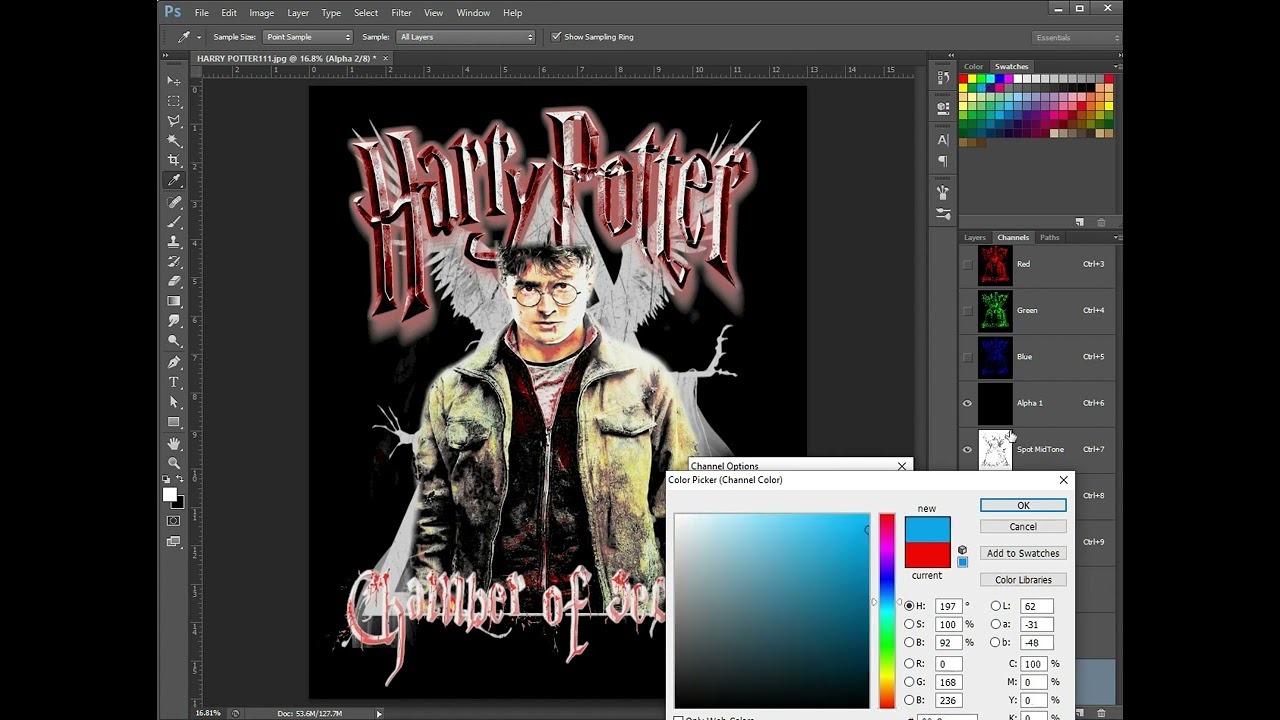Hide the Alpha 1 channel eye
Image resolution: width=1280 pixels, height=720 pixels.
(967, 403)
